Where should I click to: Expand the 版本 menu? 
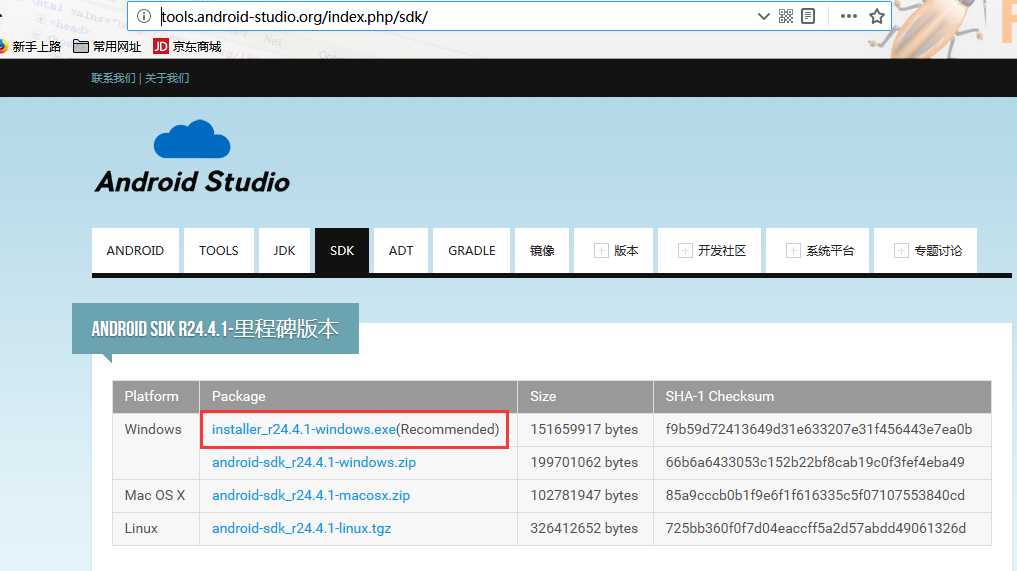click(x=616, y=250)
